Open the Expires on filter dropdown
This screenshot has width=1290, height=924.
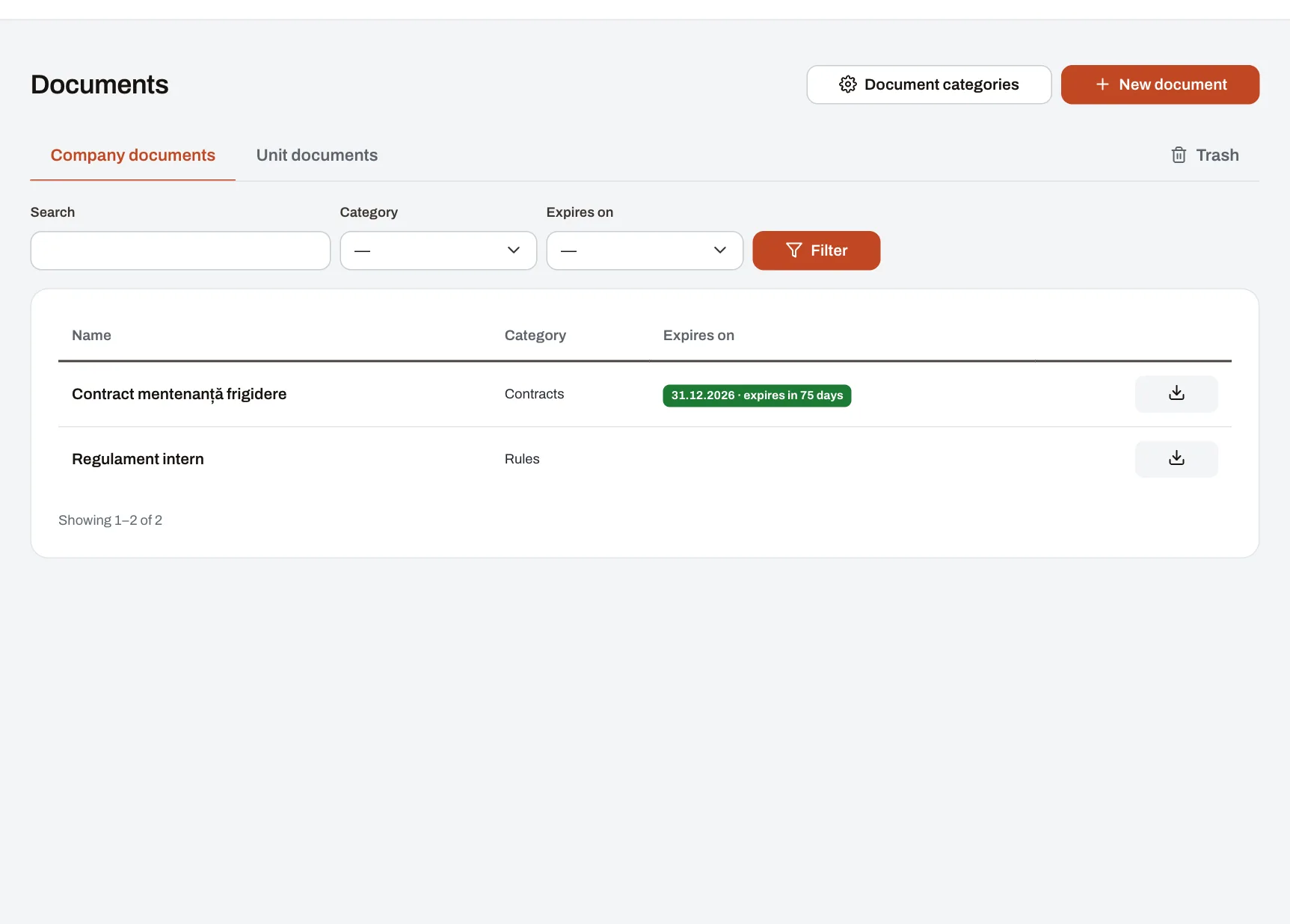pyautogui.click(x=645, y=250)
